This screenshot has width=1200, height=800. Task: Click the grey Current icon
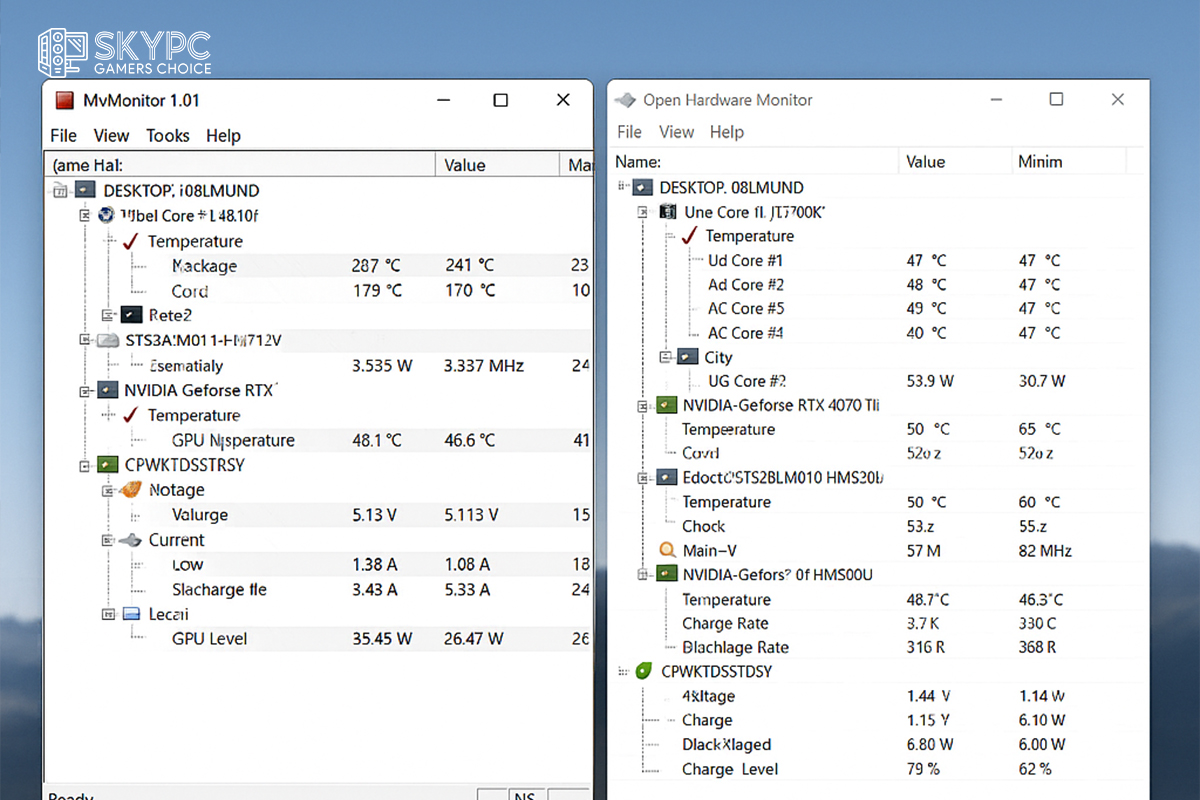coord(131,540)
